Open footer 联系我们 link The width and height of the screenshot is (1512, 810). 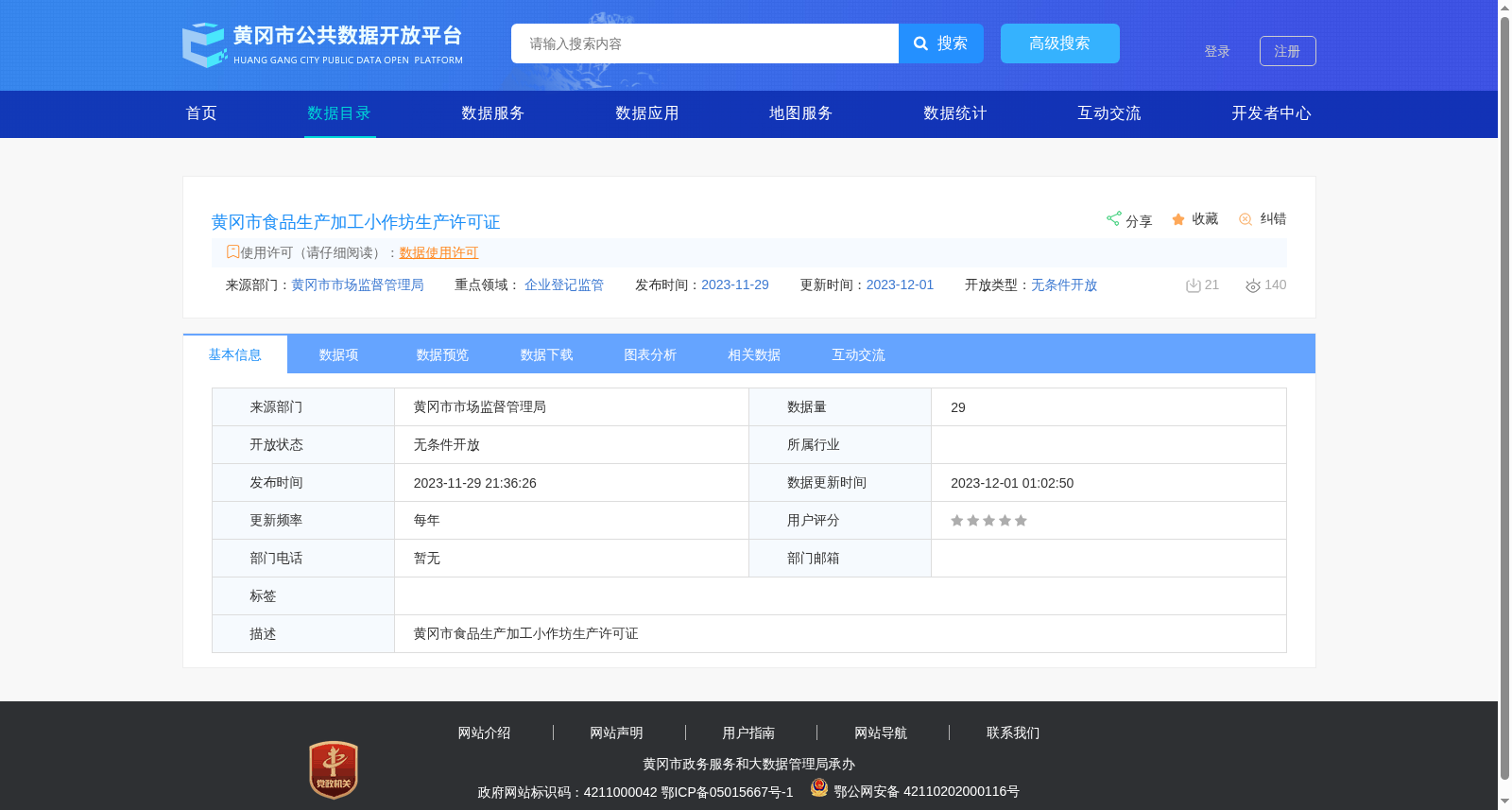pyautogui.click(x=1014, y=732)
